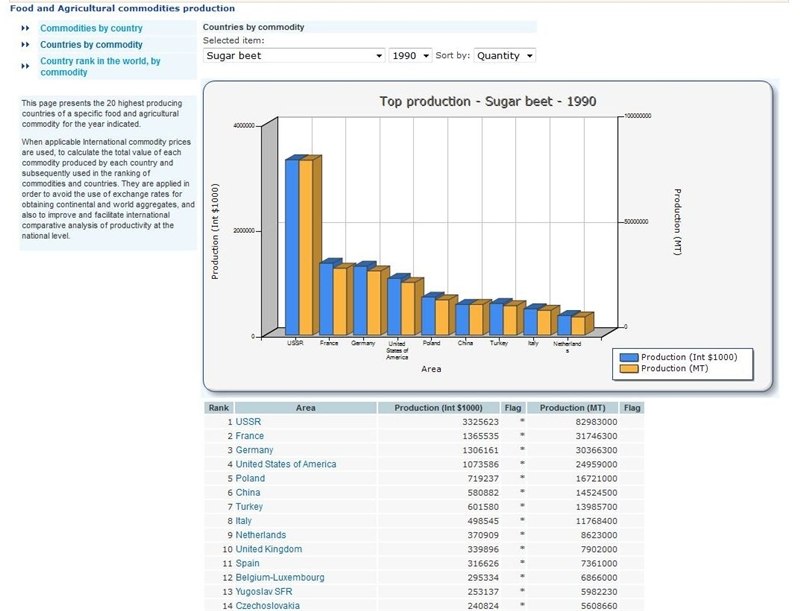Select value 1306161 in Germany row
800x611 pixels.
(481, 451)
